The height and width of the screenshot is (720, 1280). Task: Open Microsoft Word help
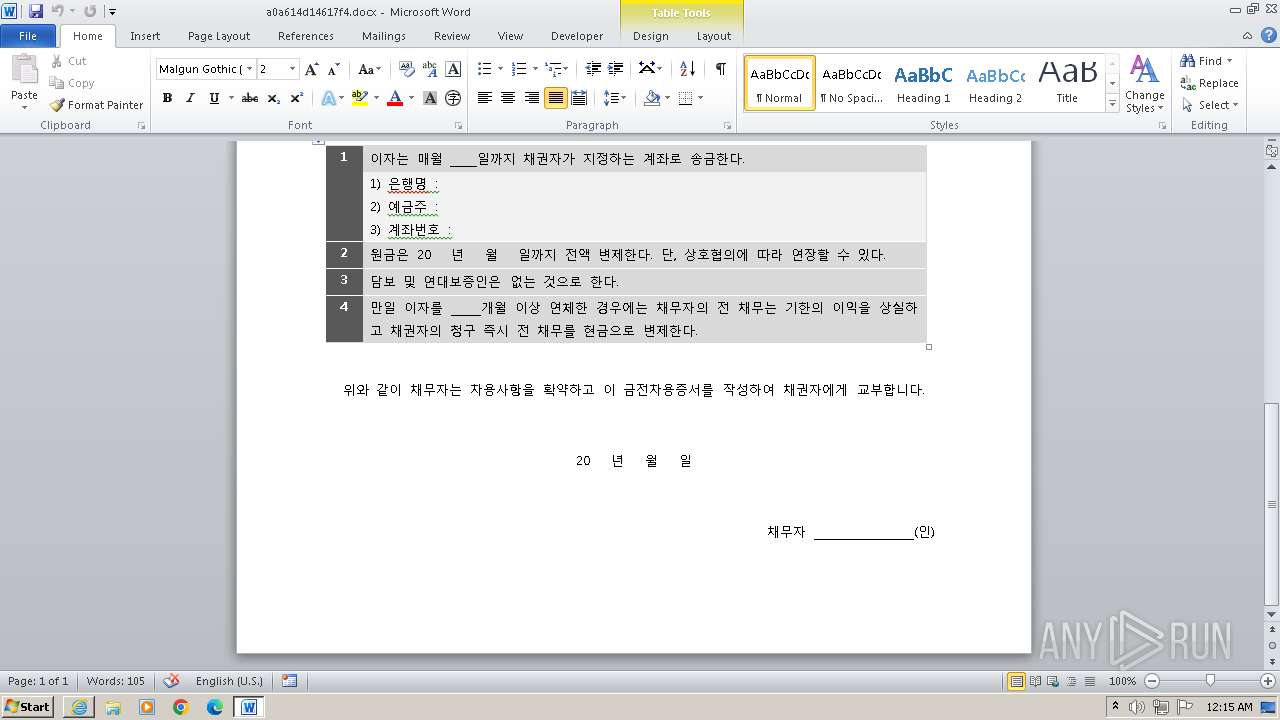[x=1268, y=36]
